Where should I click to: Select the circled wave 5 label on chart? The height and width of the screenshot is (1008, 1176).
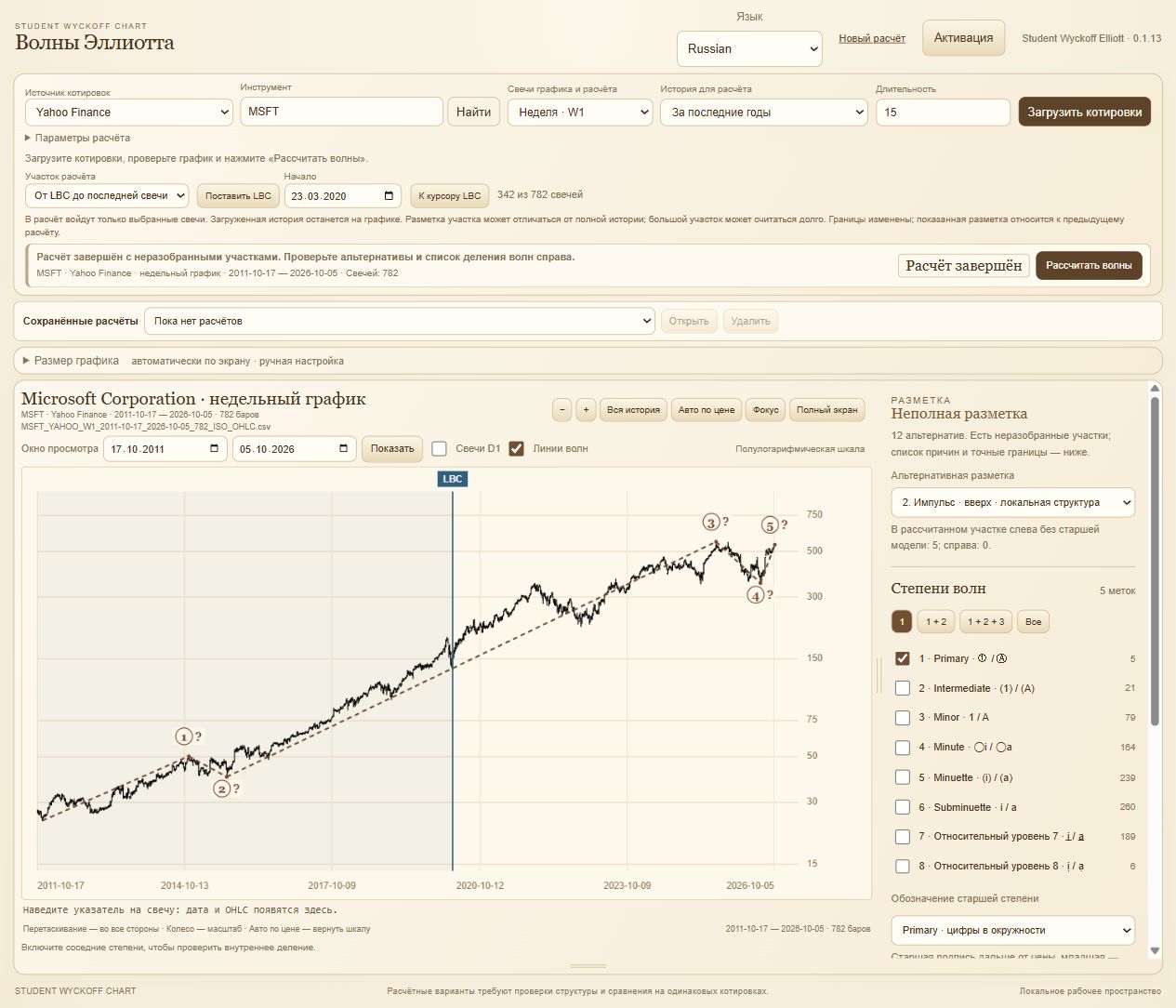tap(770, 524)
